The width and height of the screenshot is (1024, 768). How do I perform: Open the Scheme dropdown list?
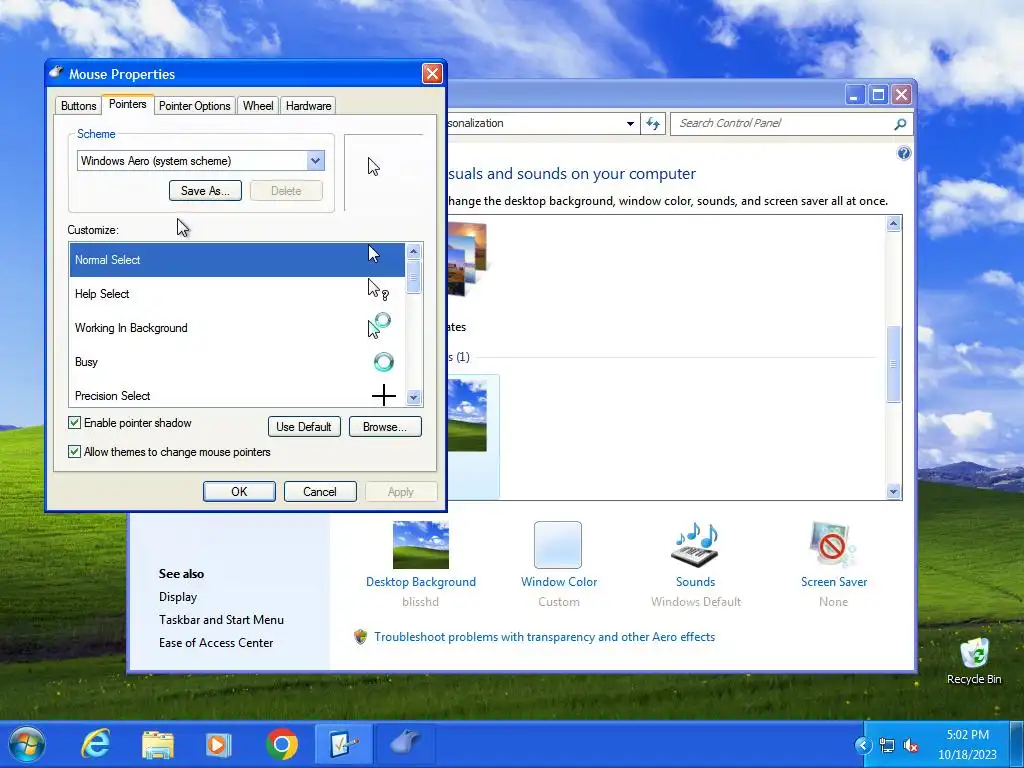point(315,161)
